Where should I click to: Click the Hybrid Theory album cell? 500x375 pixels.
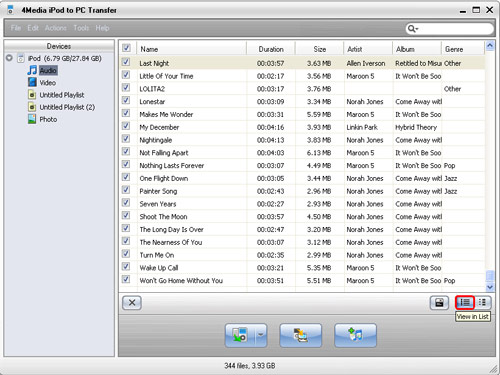click(x=416, y=127)
